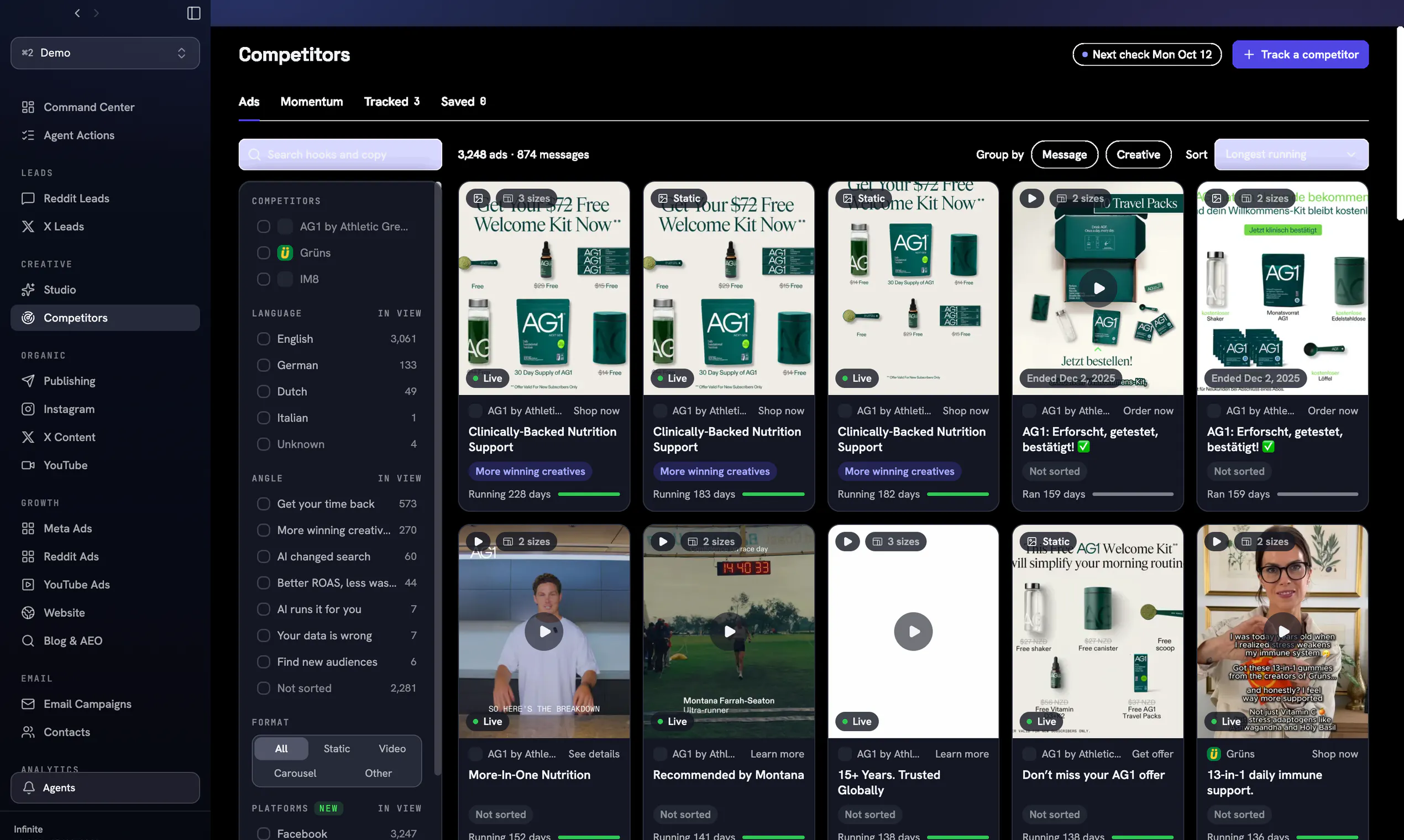Play the 'More-In-One Nutrition' video ad
This screenshot has width=1404, height=840.
point(543,632)
